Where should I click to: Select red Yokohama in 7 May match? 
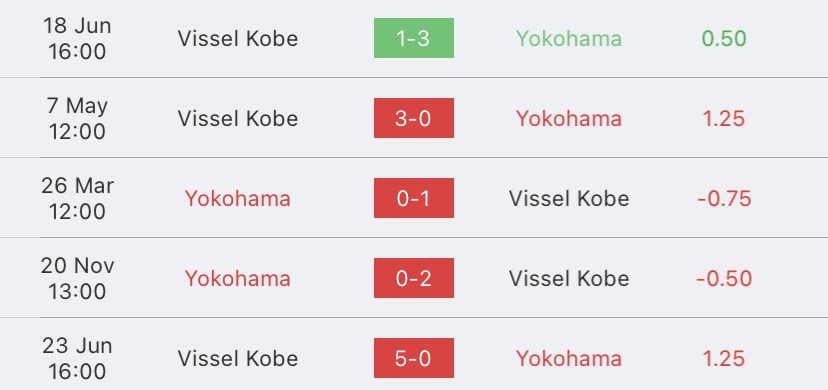point(569,118)
